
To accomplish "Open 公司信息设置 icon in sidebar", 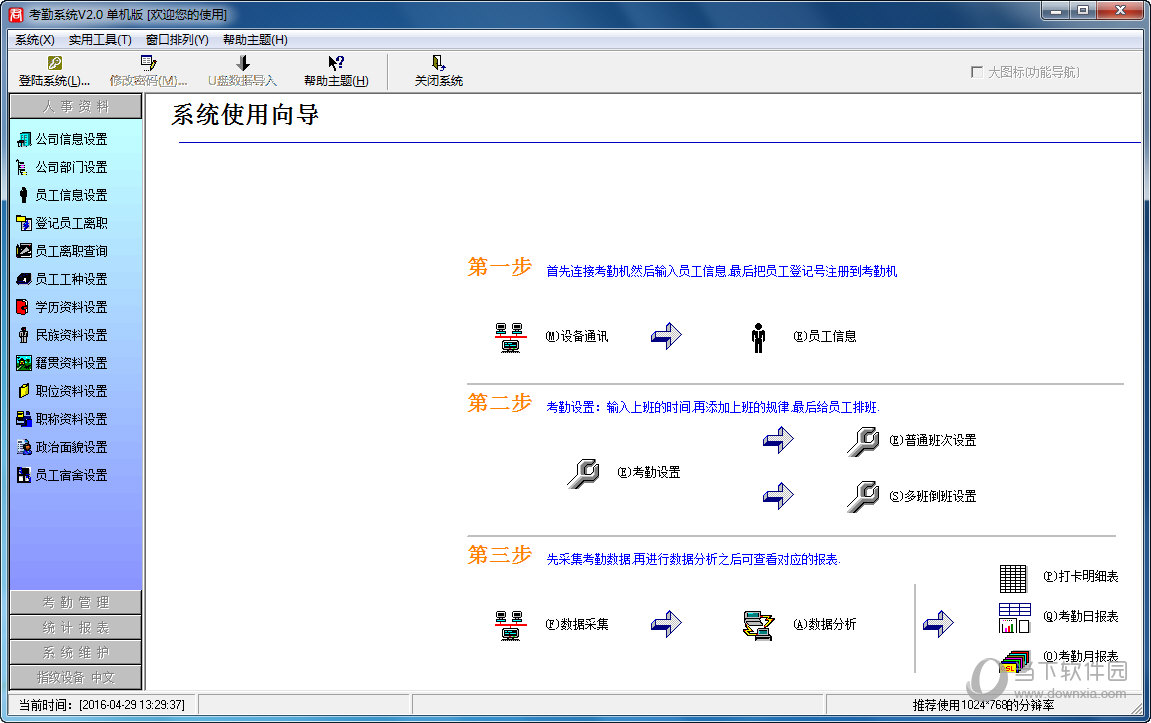I will pos(23,139).
